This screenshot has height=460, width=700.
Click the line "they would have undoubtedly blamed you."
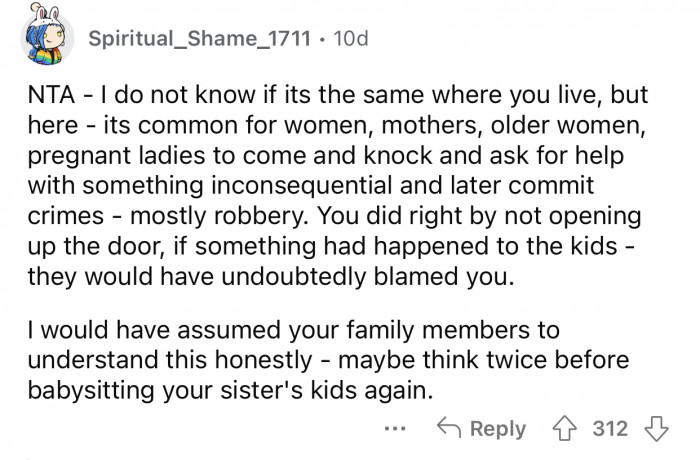click(x=271, y=277)
